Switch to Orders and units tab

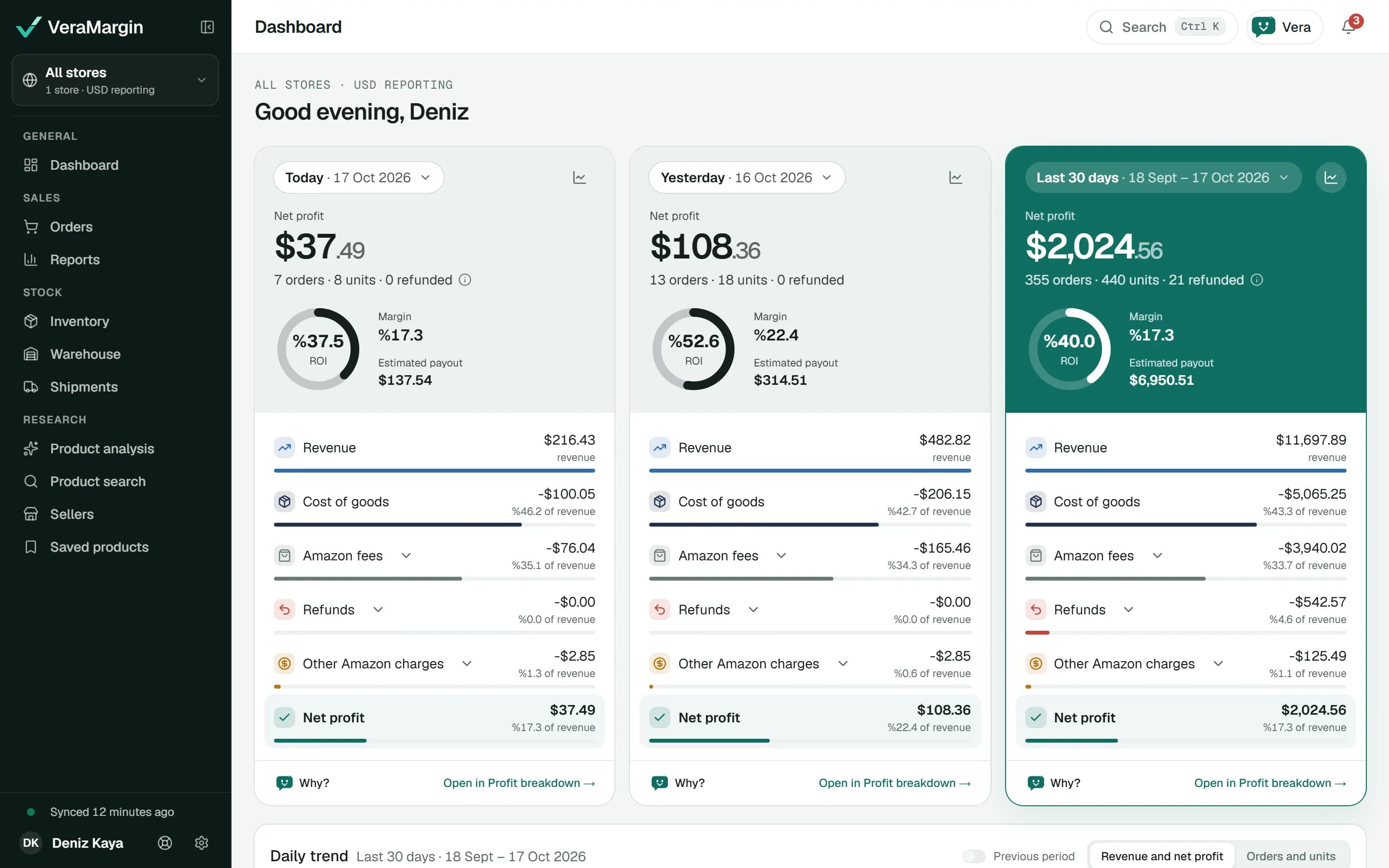click(1290, 856)
